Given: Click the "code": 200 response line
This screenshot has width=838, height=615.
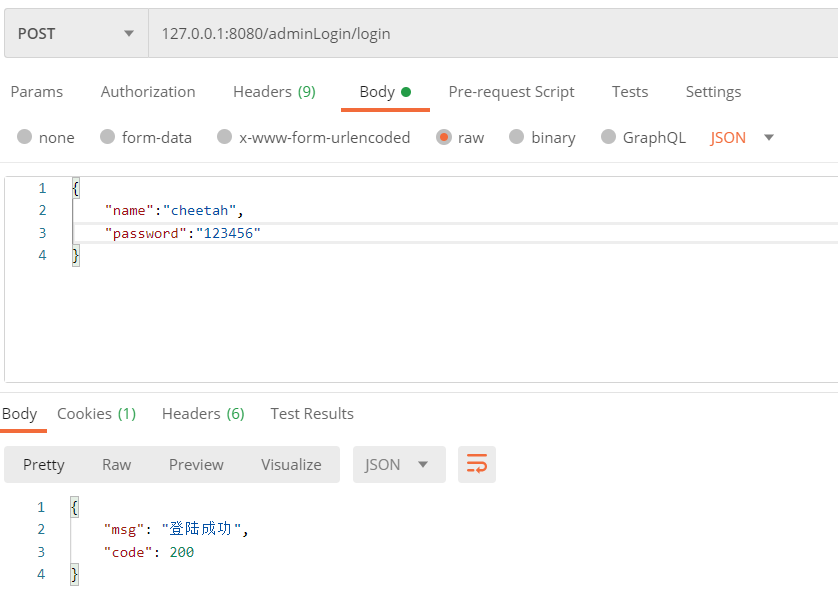Looking at the screenshot, I should (149, 552).
